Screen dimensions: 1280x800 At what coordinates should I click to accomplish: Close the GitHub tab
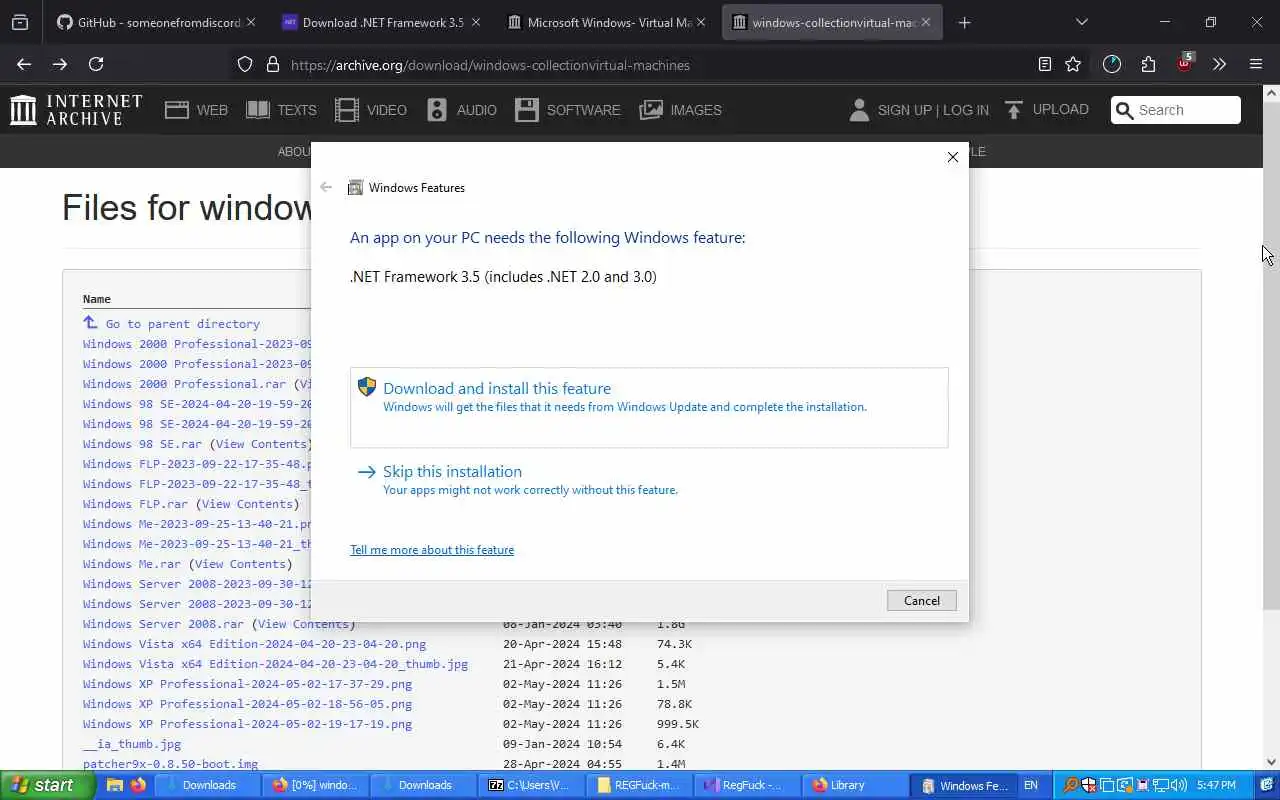[250, 22]
